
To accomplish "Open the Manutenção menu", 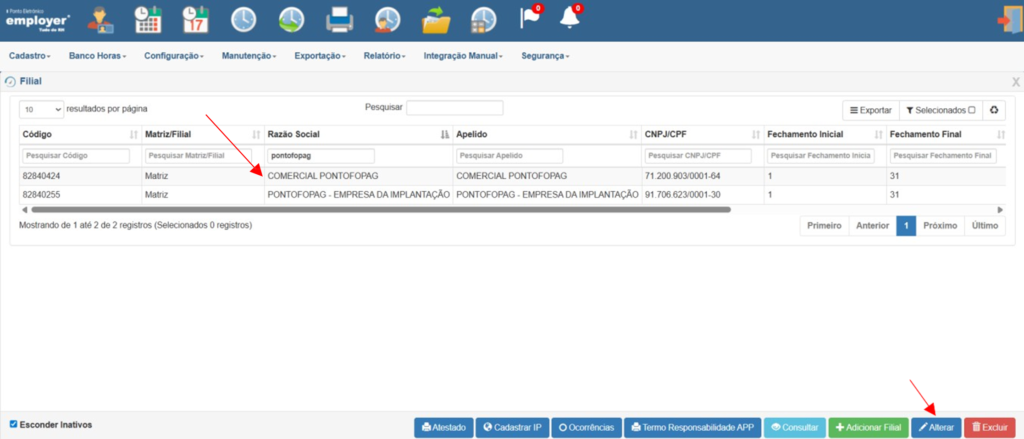I will tap(249, 56).
